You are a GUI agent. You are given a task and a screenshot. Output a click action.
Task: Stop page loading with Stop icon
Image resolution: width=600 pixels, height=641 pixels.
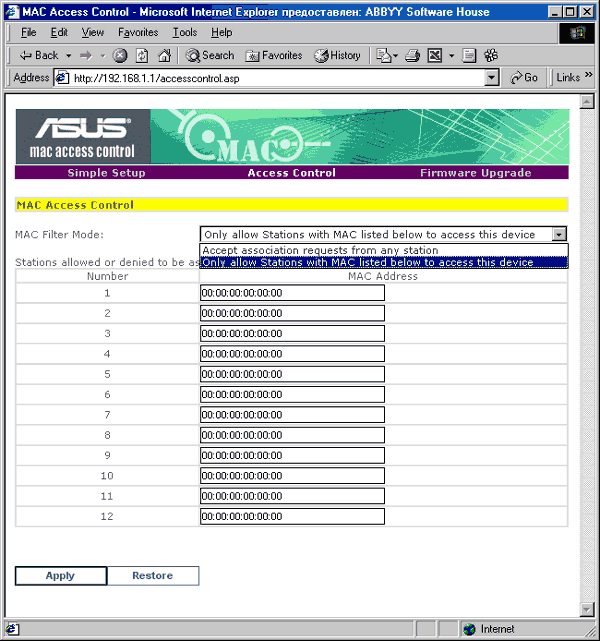(x=120, y=55)
